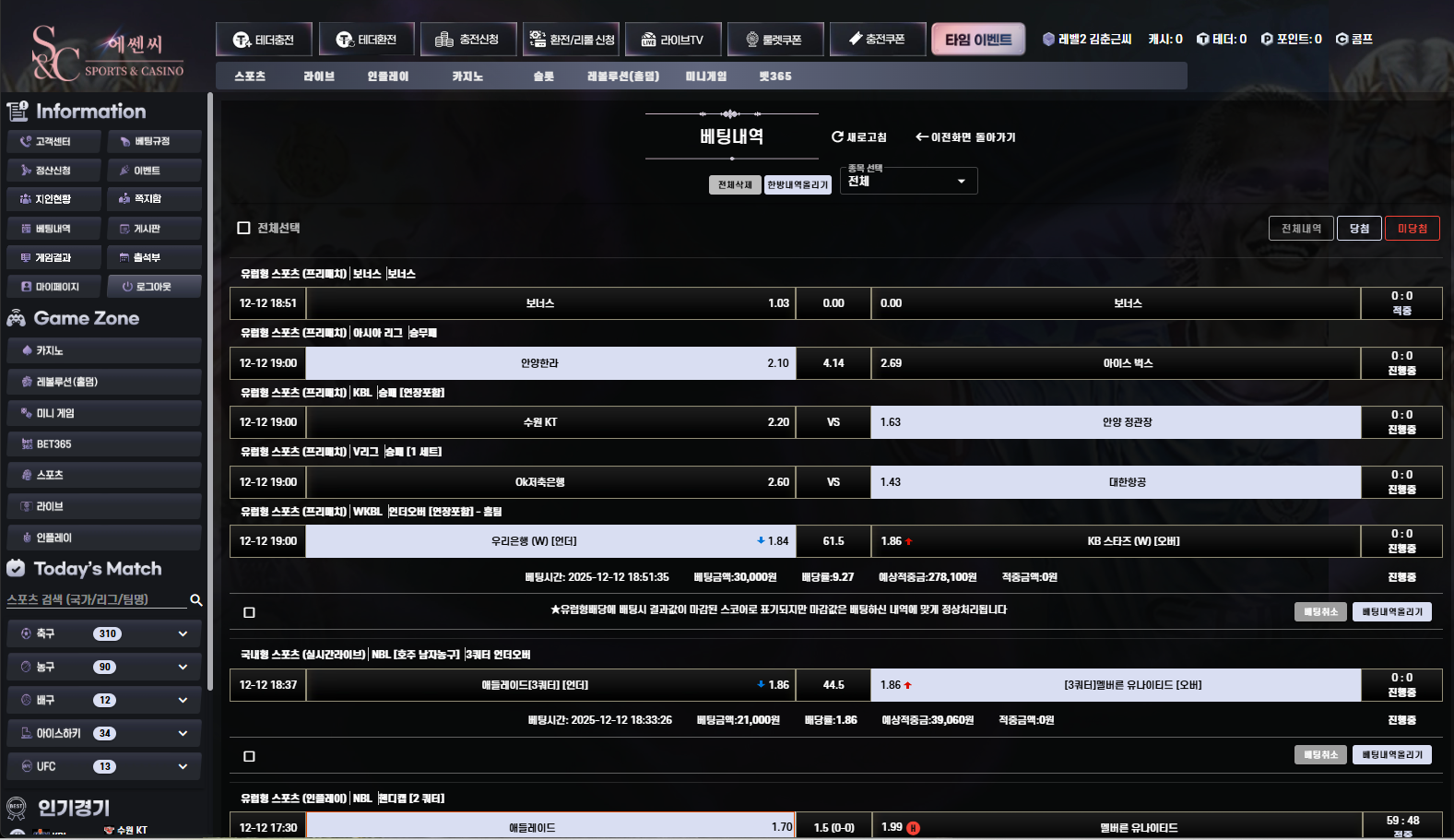The image size is (1454, 840).
Task: Click the search magnifier in Today's Match
Action: pyautogui.click(x=195, y=600)
